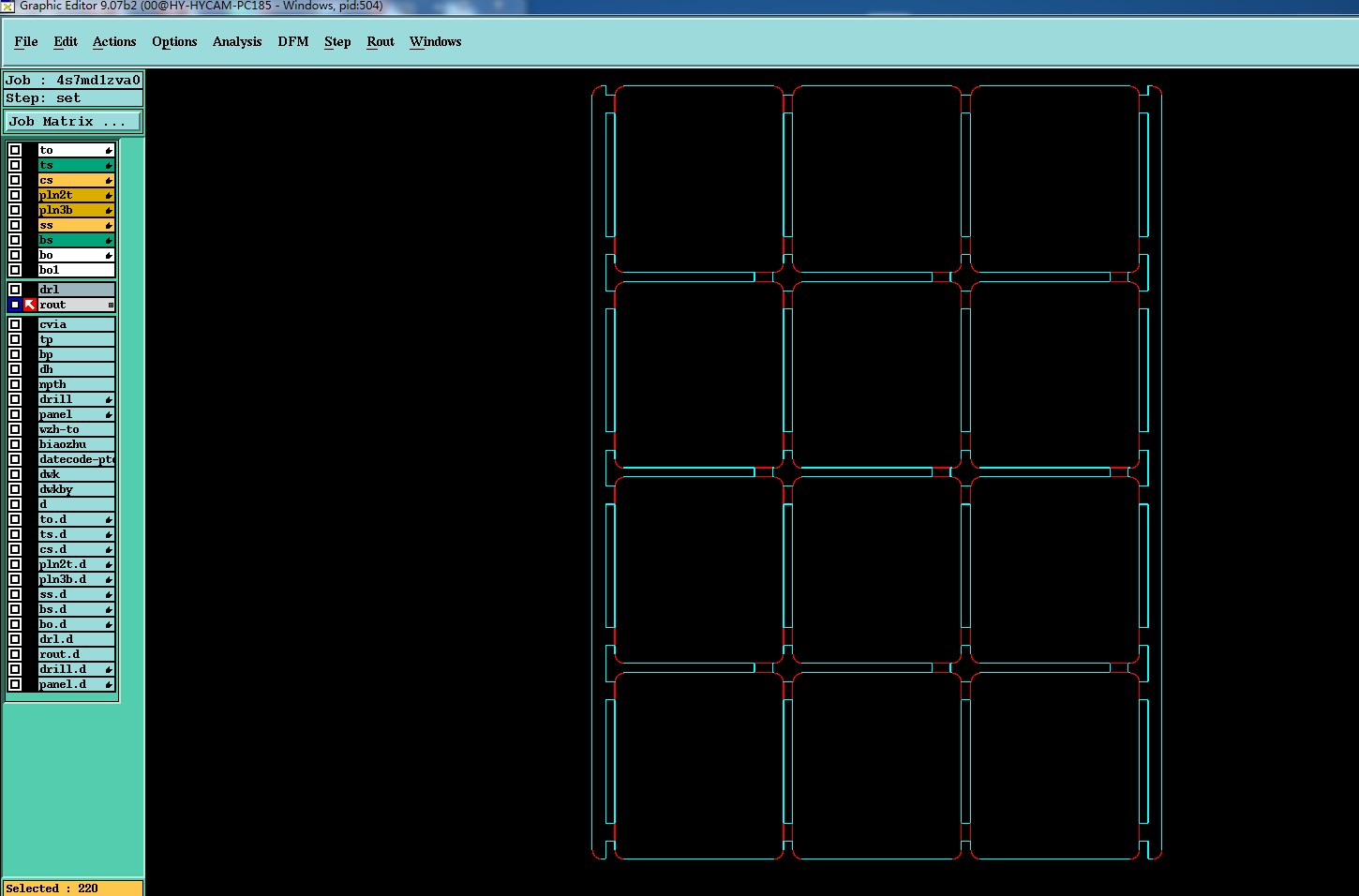Image resolution: width=1359 pixels, height=896 pixels.
Task: Enable the biaozhu layer checkbox
Action: (15, 444)
